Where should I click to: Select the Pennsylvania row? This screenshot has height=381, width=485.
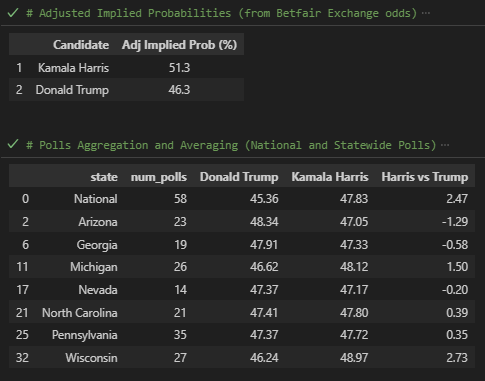tap(242, 334)
